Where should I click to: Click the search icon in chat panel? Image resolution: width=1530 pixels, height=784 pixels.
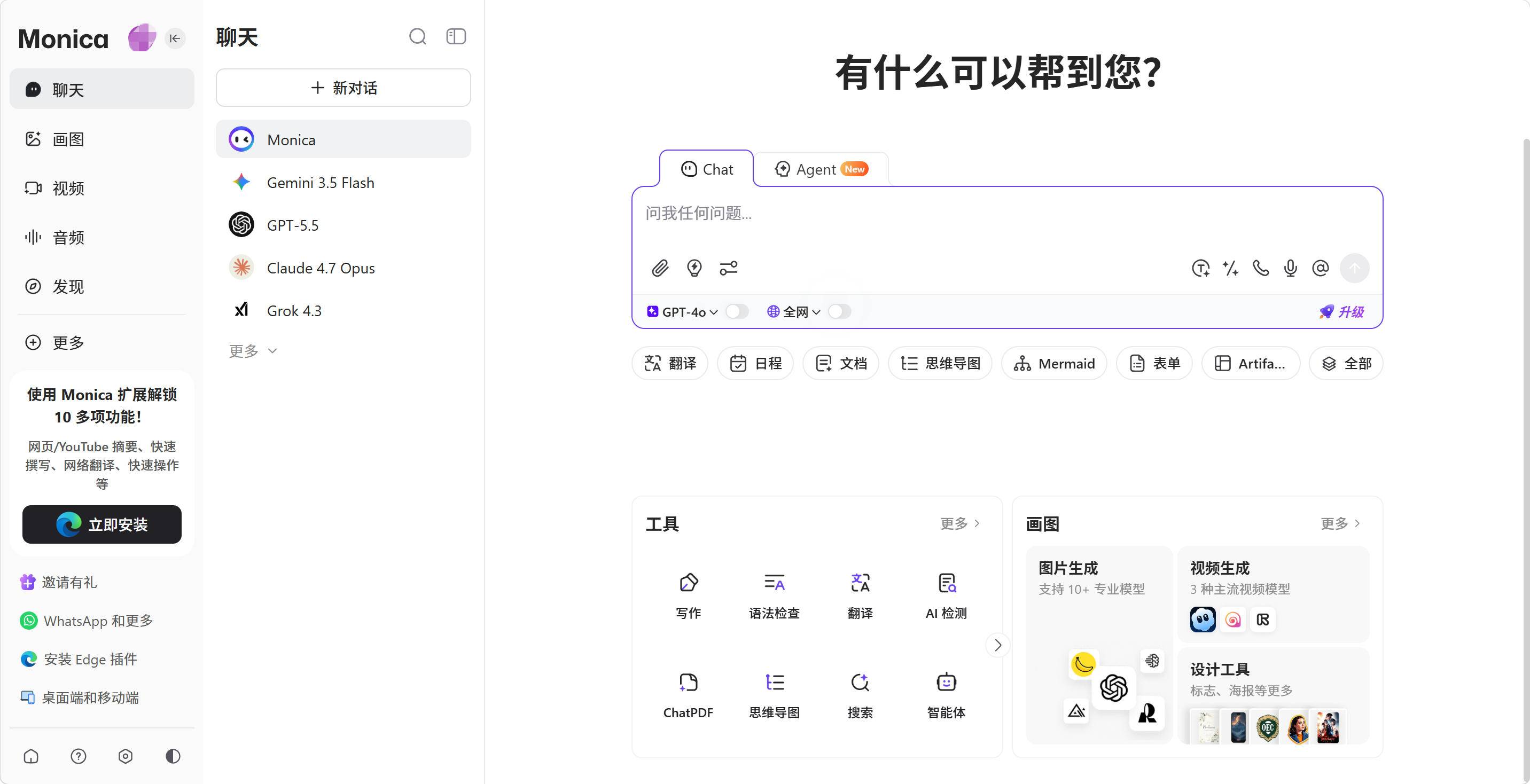(x=418, y=37)
